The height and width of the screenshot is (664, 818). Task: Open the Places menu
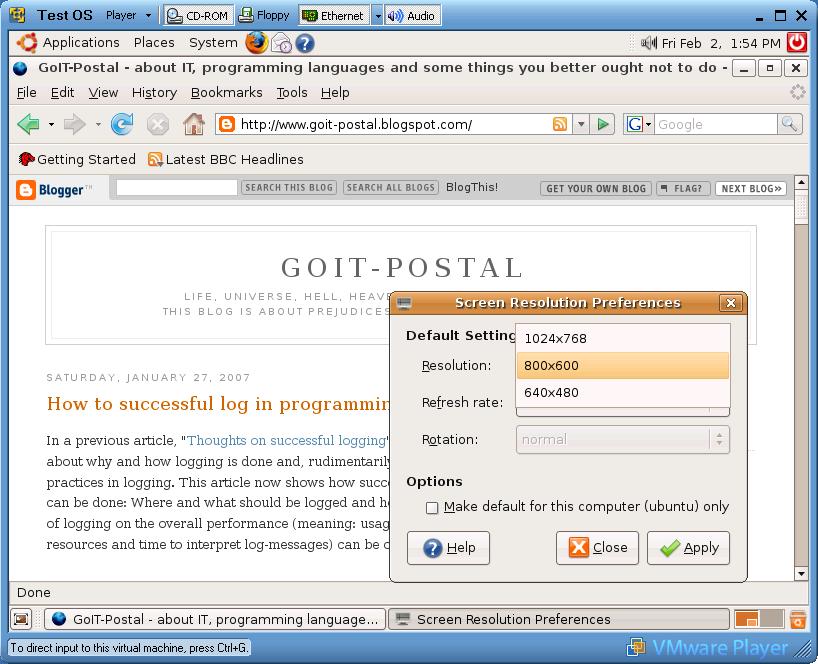coord(154,43)
